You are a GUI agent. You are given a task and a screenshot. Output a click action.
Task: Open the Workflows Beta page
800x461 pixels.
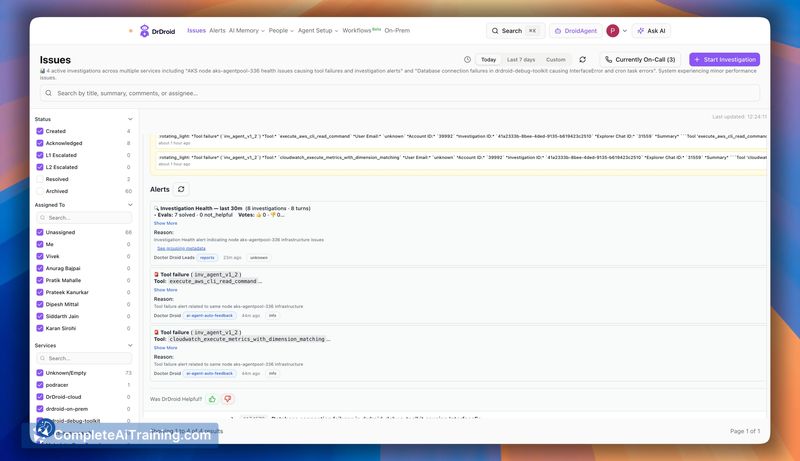tap(361, 31)
